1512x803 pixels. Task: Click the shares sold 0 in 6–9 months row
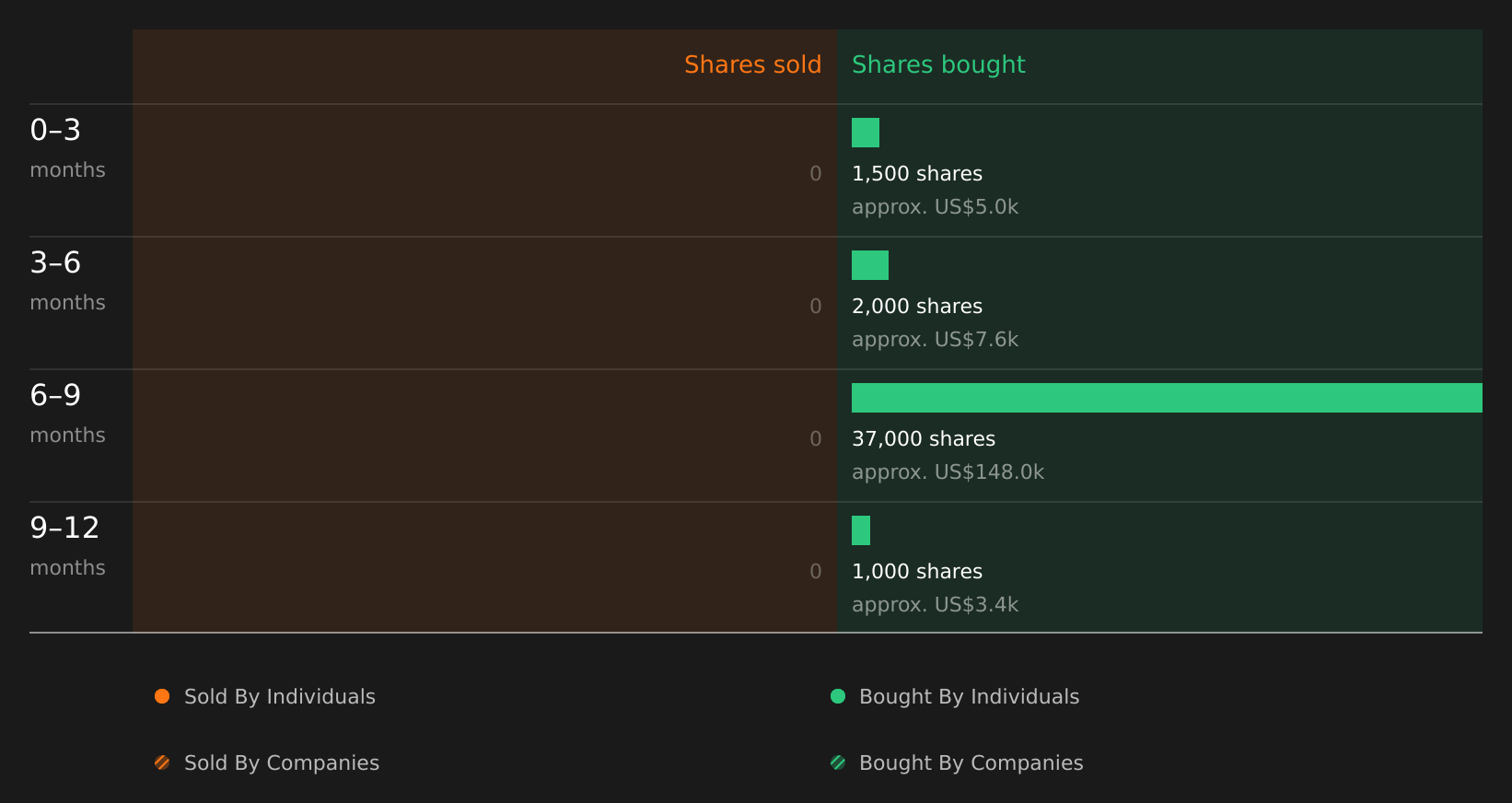pos(816,439)
